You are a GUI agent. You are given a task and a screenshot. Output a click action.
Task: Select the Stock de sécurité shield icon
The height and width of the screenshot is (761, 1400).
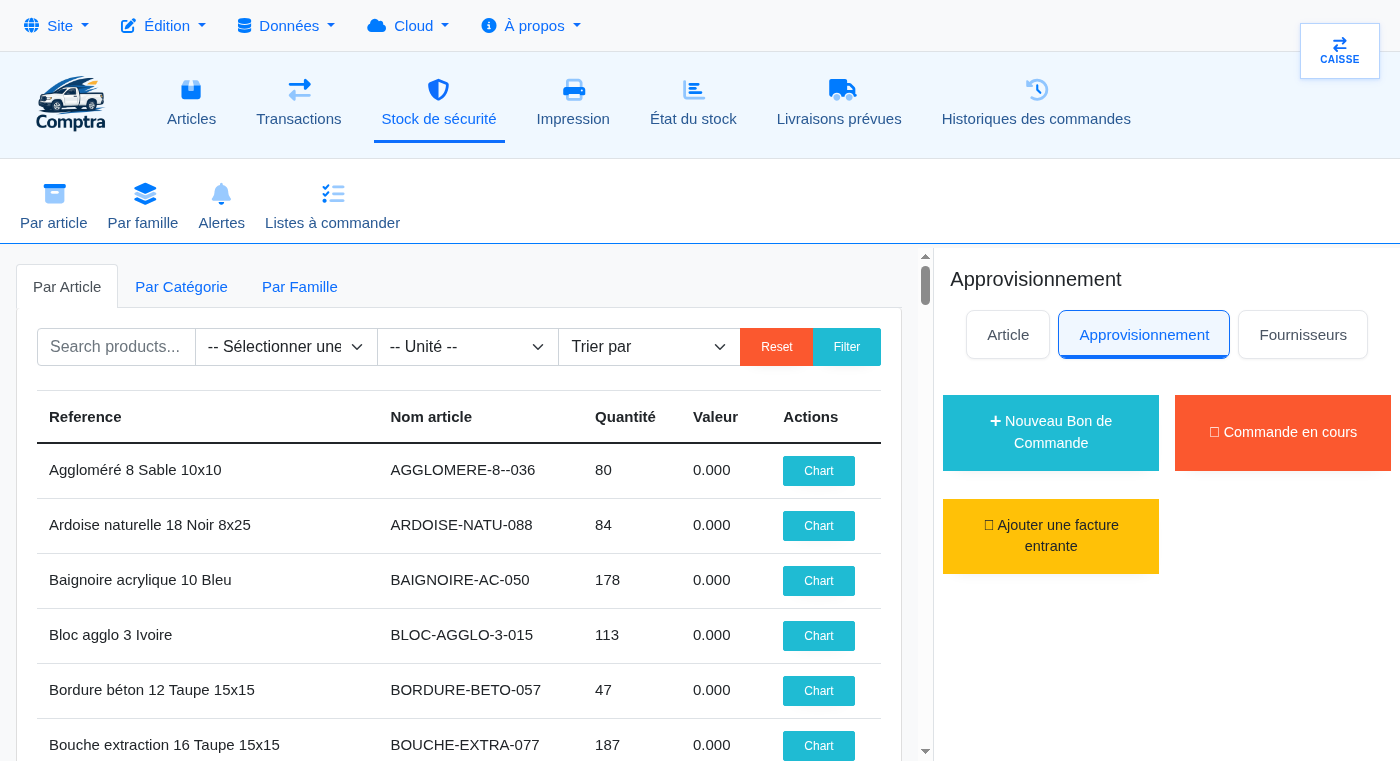coord(438,90)
